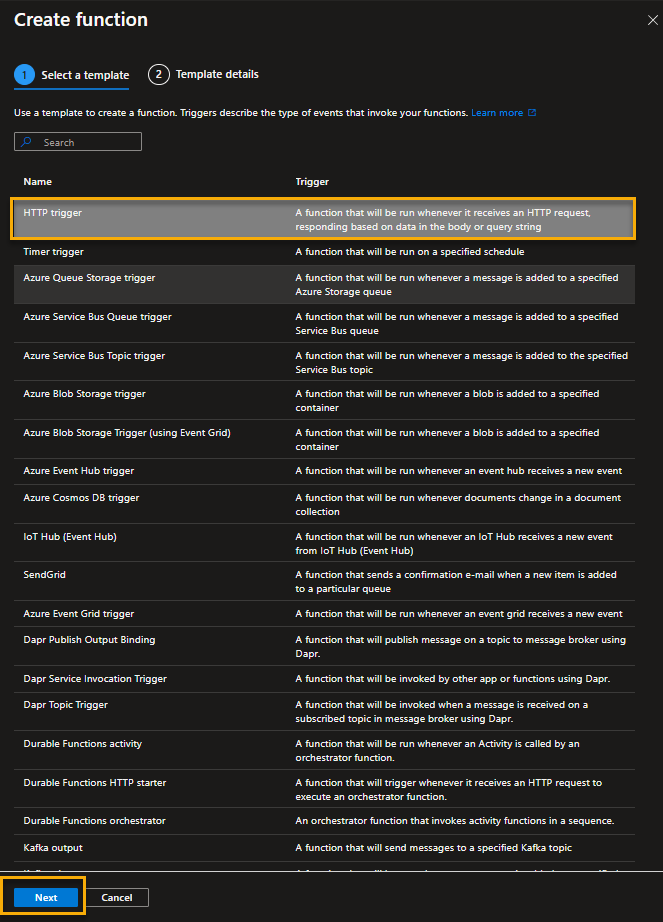Select Durable Functions orchestrator
Image resolution: width=663 pixels, height=922 pixels.
click(324, 821)
